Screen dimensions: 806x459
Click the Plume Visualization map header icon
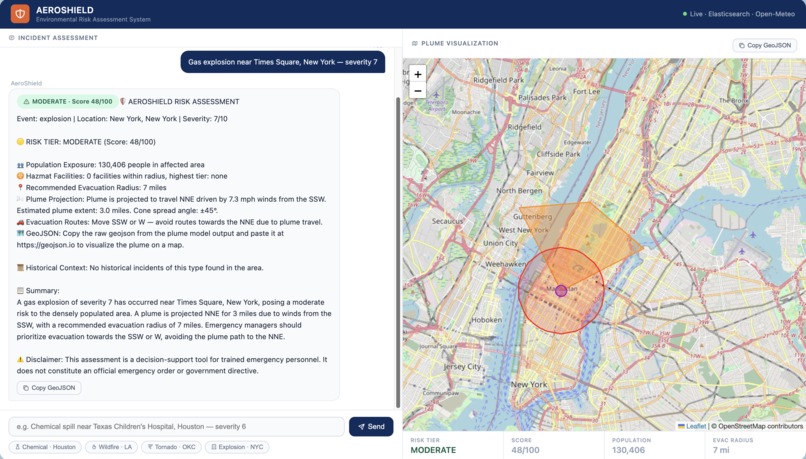pyautogui.click(x=414, y=43)
